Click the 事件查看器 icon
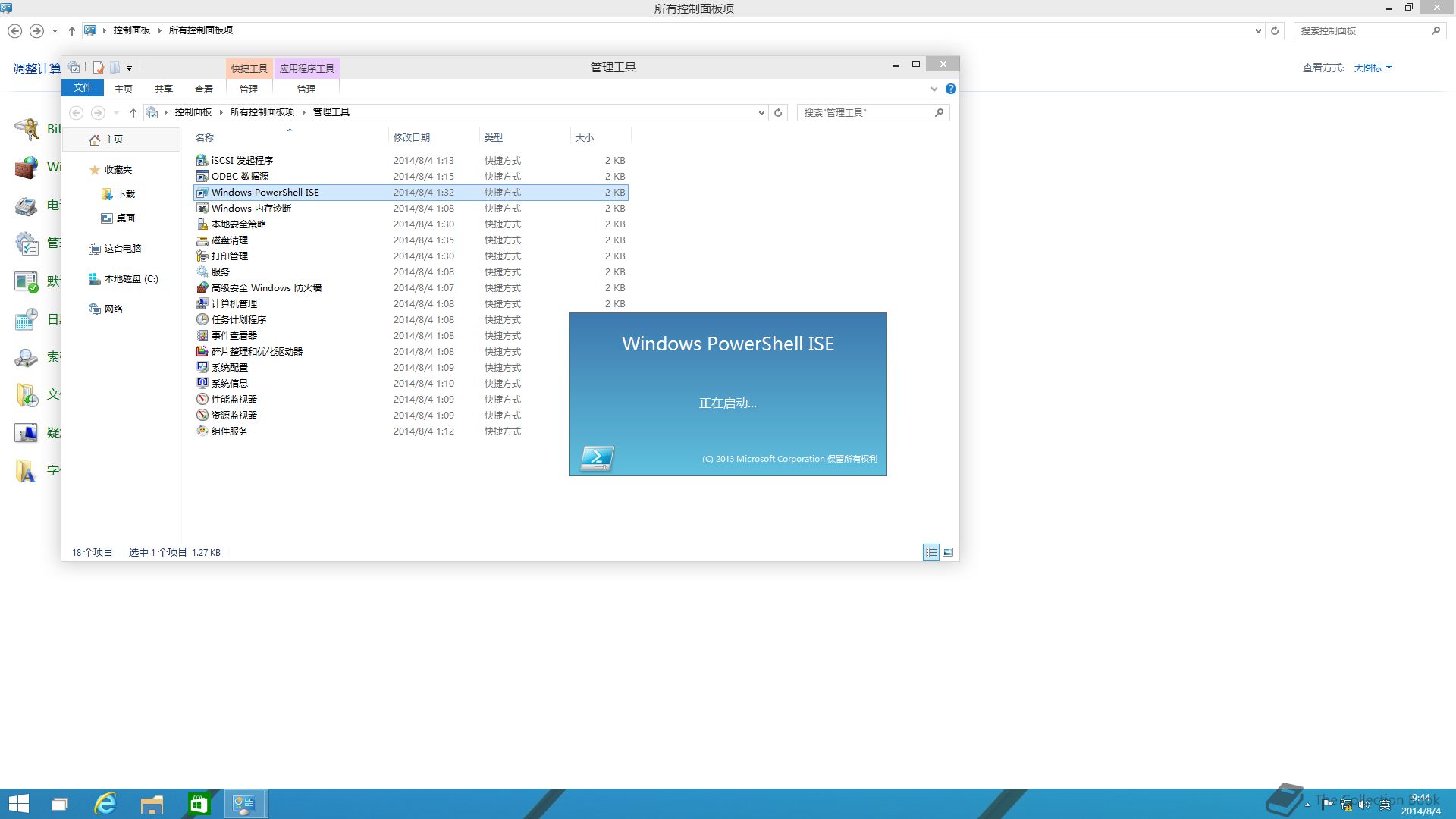 coord(202,336)
